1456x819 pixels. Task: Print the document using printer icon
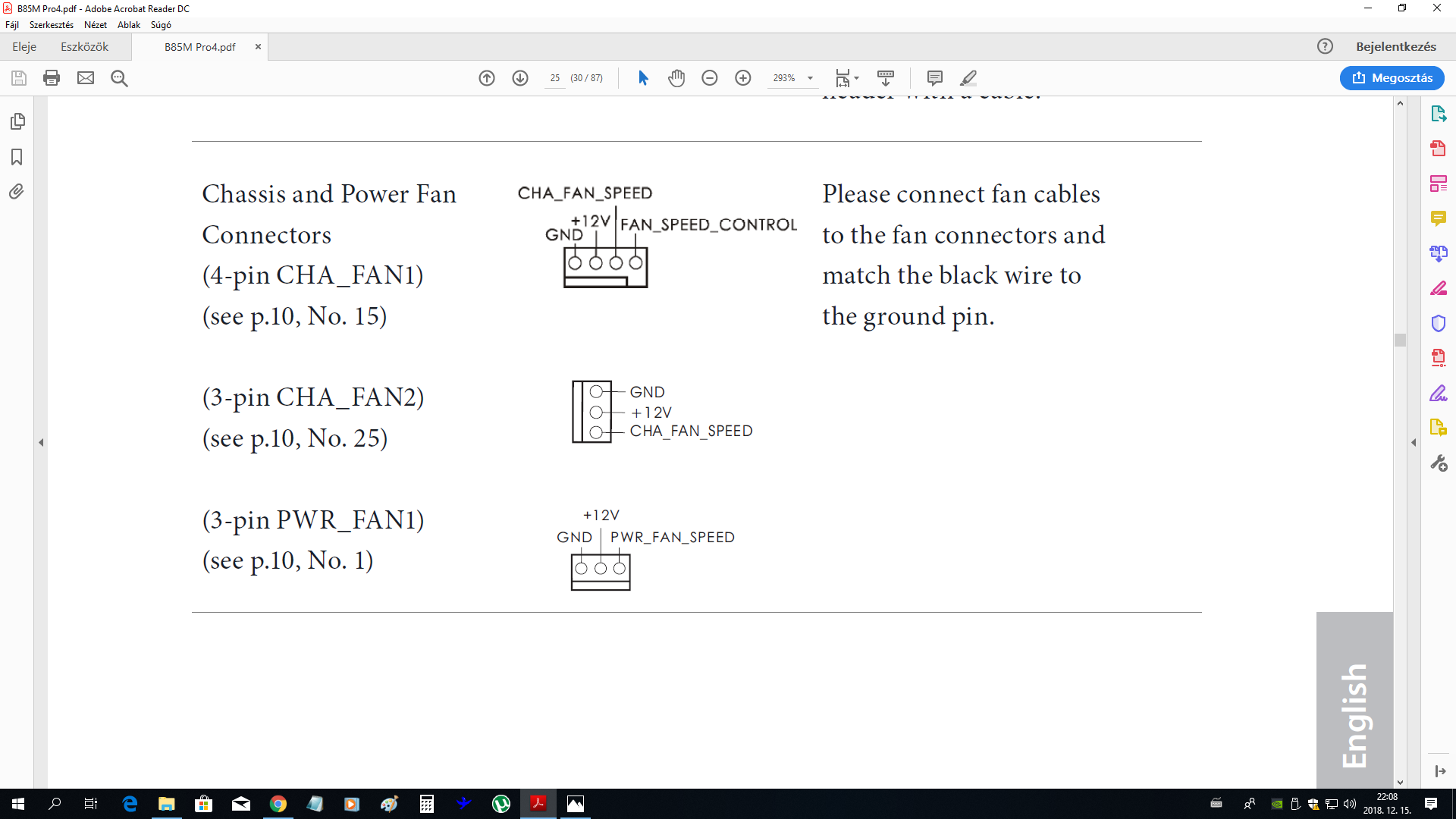pos(52,78)
